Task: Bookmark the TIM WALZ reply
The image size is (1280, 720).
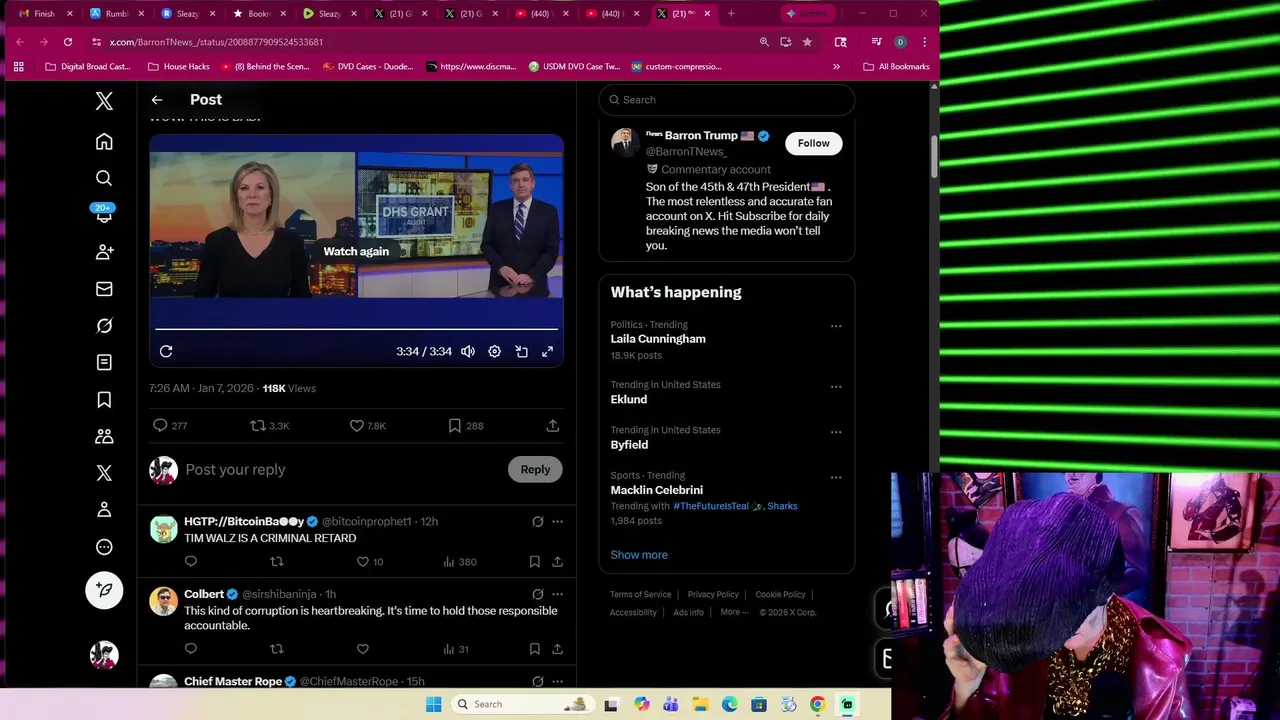Action: pos(535,562)
